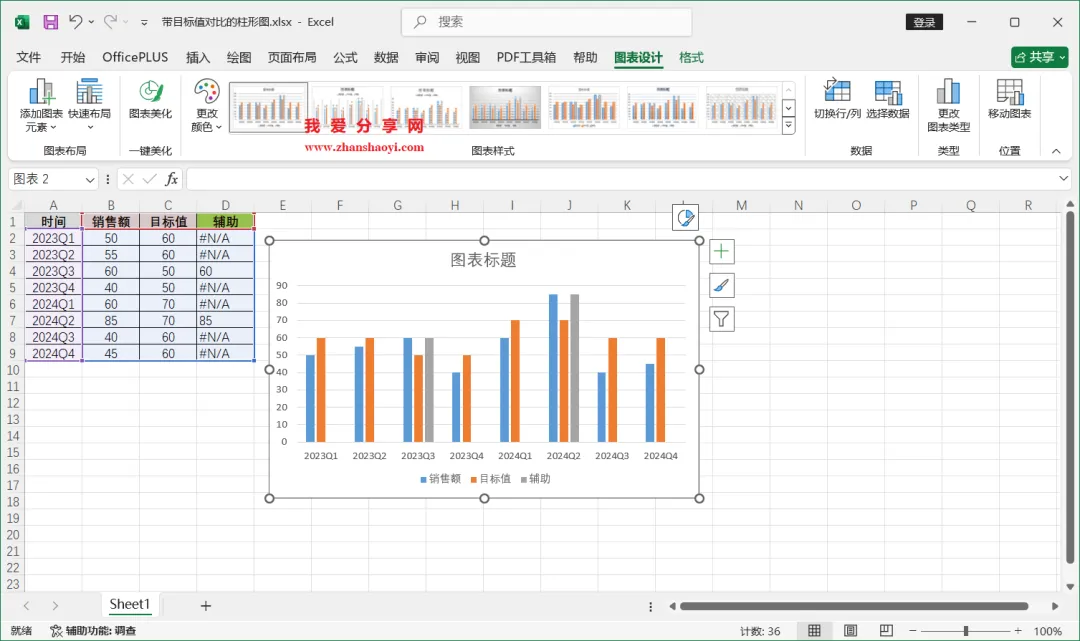1080x641 pixels.
Task: Click the 100% zoom level
Action: (1048, 631)
